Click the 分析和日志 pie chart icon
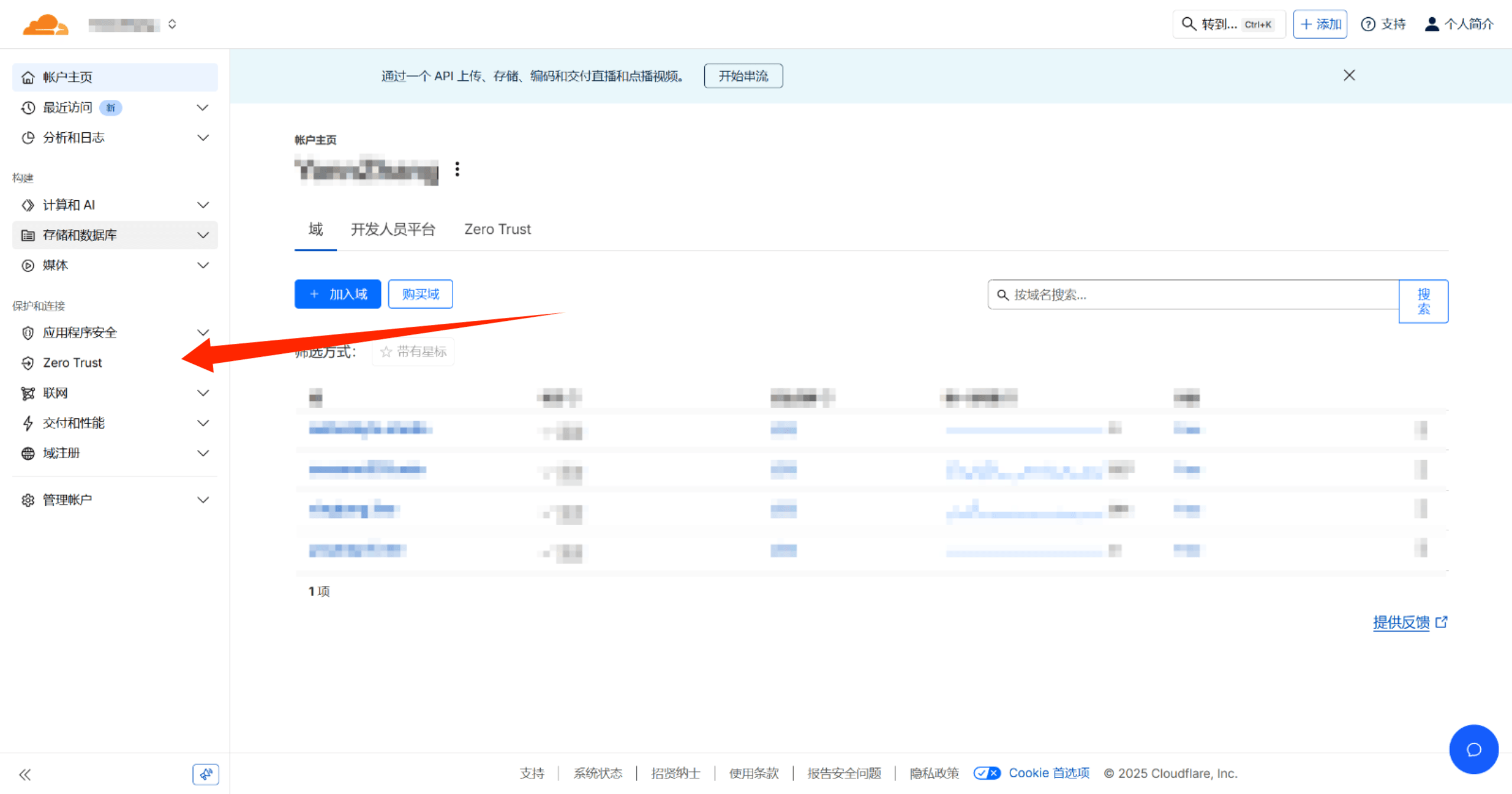The width and height of the screenshot is (1512, 794). [x=28, y=138]
